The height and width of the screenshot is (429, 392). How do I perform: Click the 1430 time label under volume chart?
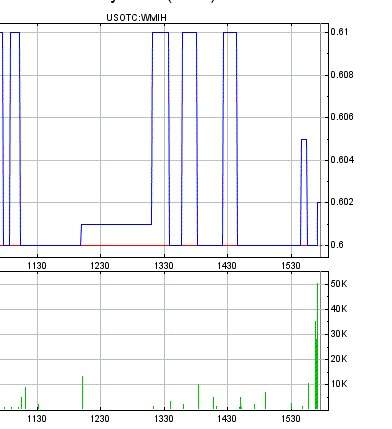(x=227, y=418)
